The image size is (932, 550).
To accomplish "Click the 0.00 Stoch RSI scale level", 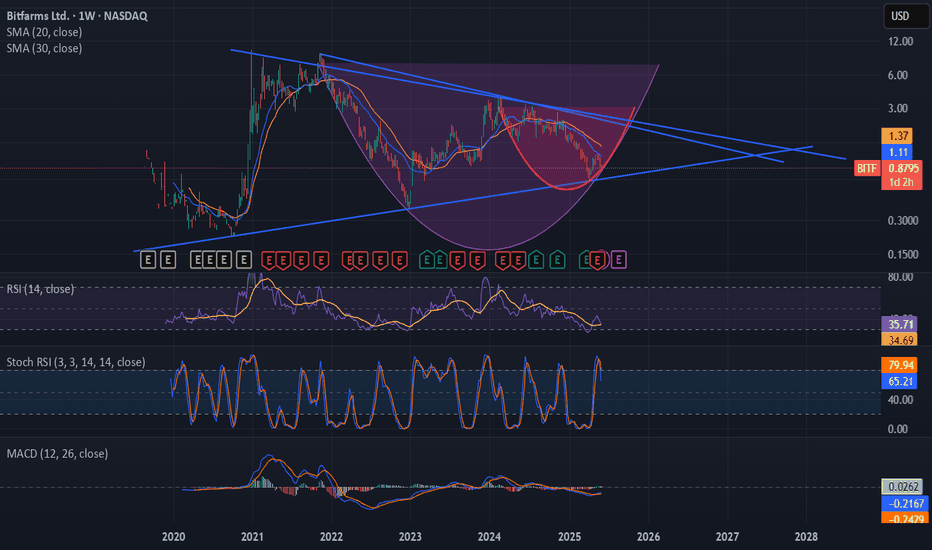I will (x=898, y=429).
